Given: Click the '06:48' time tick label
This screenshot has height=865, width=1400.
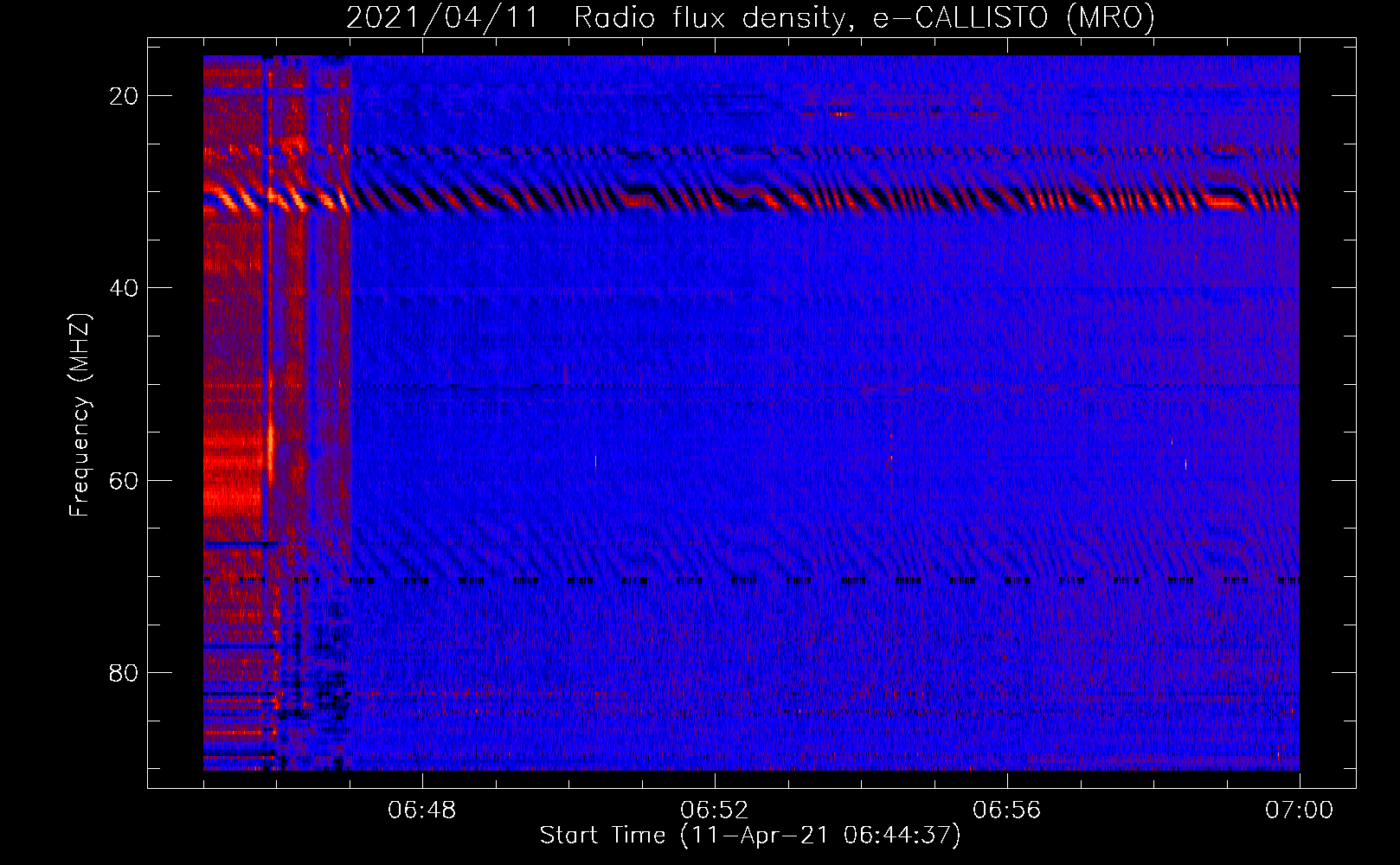Looking at the screenshot, I should pos(422,811).
